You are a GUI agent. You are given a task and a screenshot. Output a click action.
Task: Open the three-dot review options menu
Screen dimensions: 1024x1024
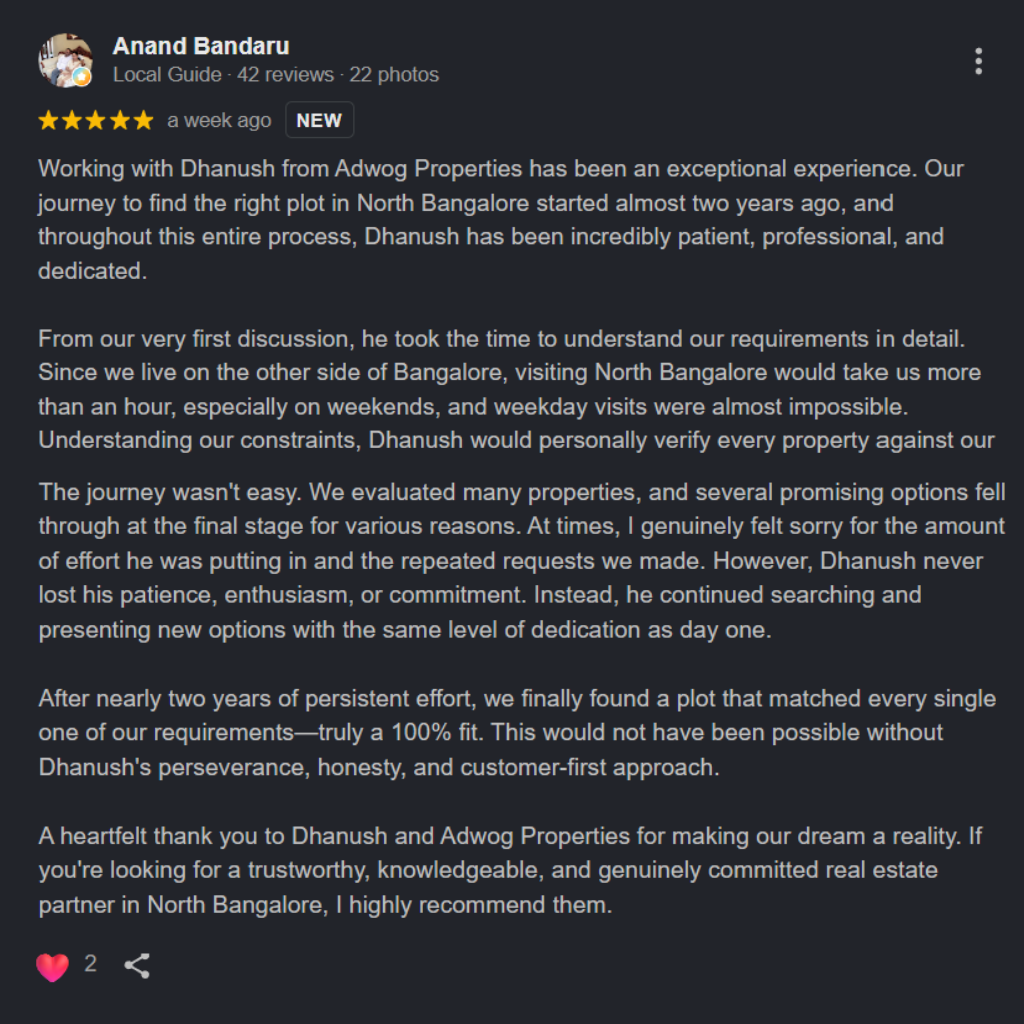pos(978,61)
